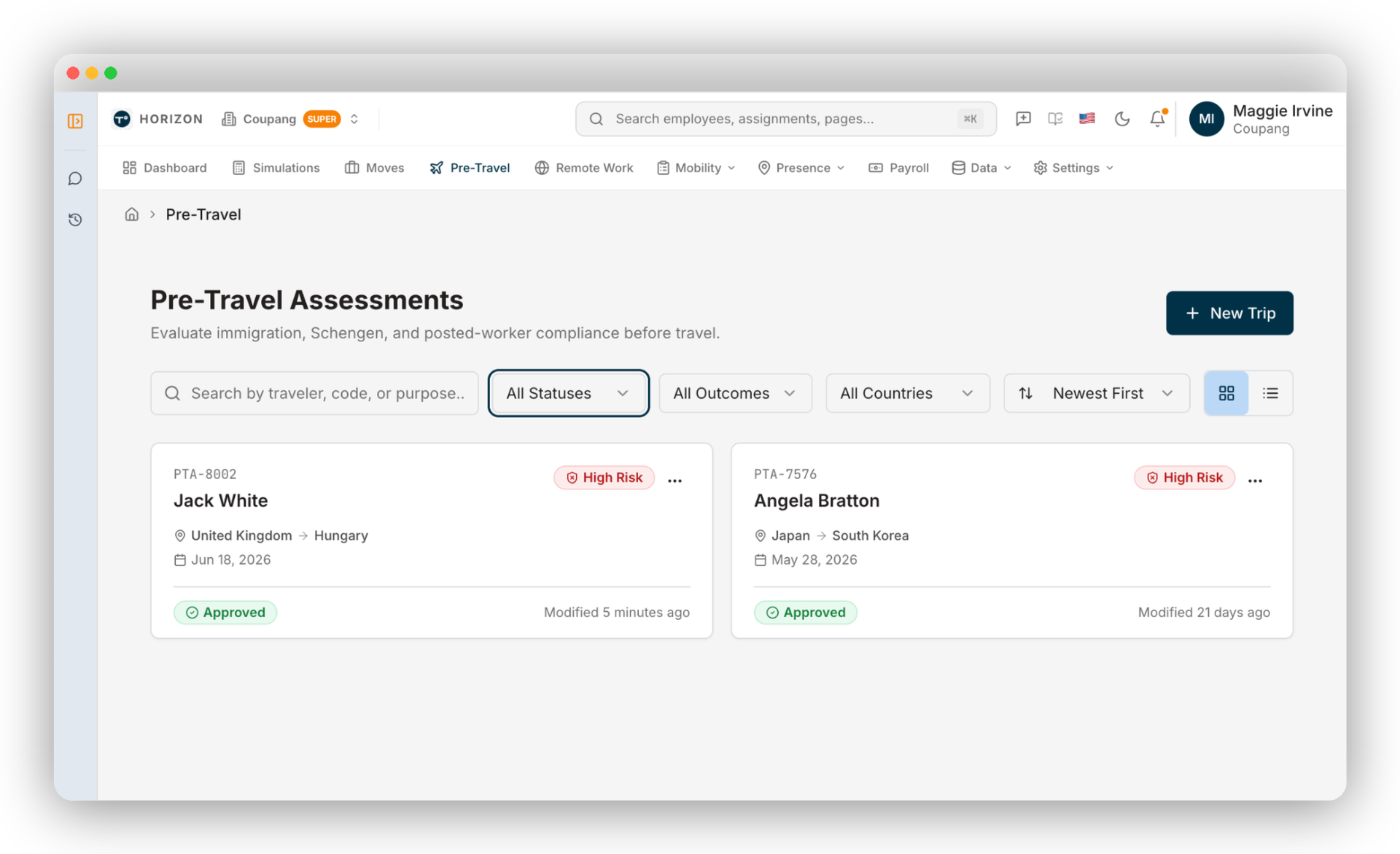Screen dimensions: 1400x854
Task: Click the South Korea destination text
Action: coord(871,536)
